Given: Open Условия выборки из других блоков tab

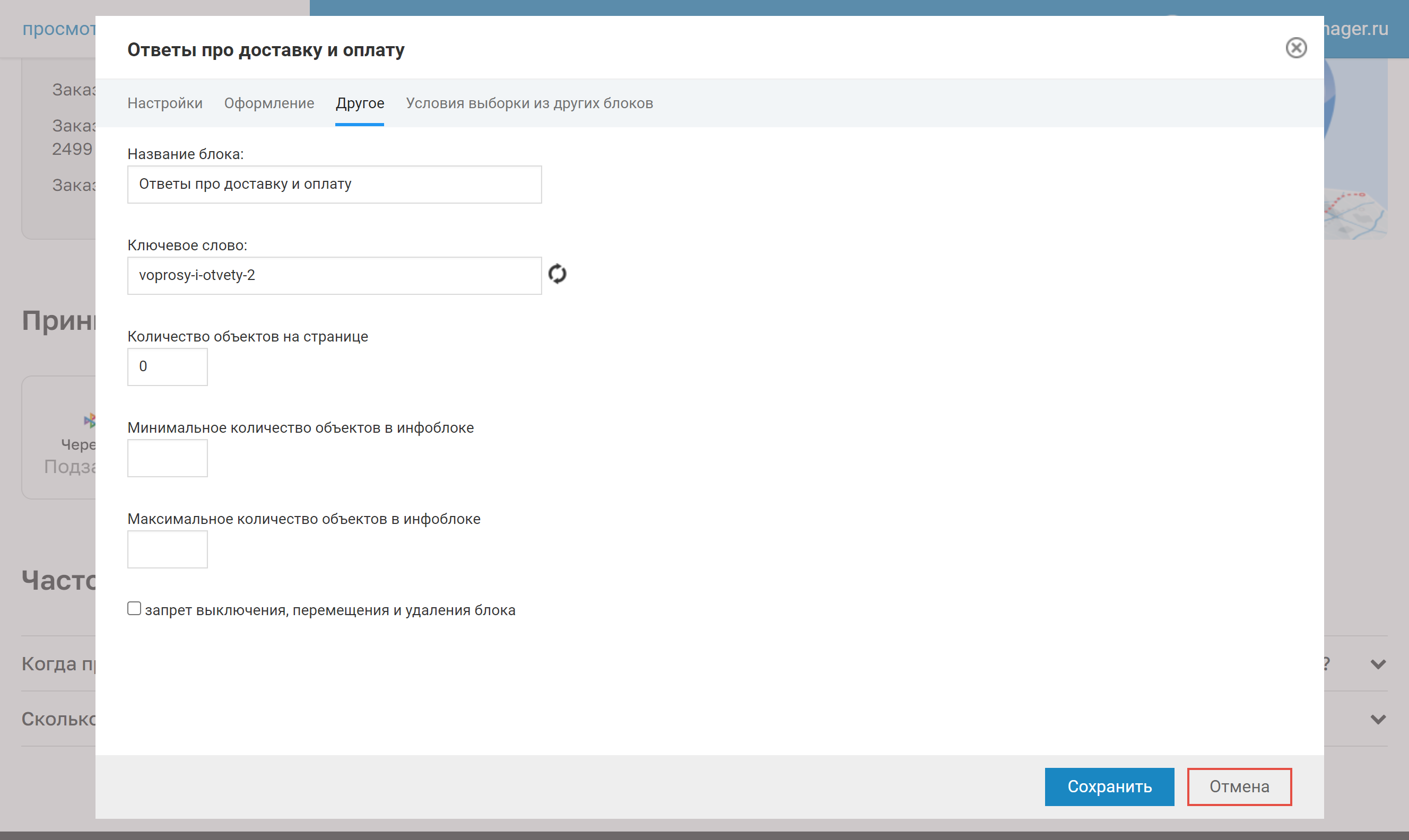Looking at the screenshot, I should click(529, 103).
